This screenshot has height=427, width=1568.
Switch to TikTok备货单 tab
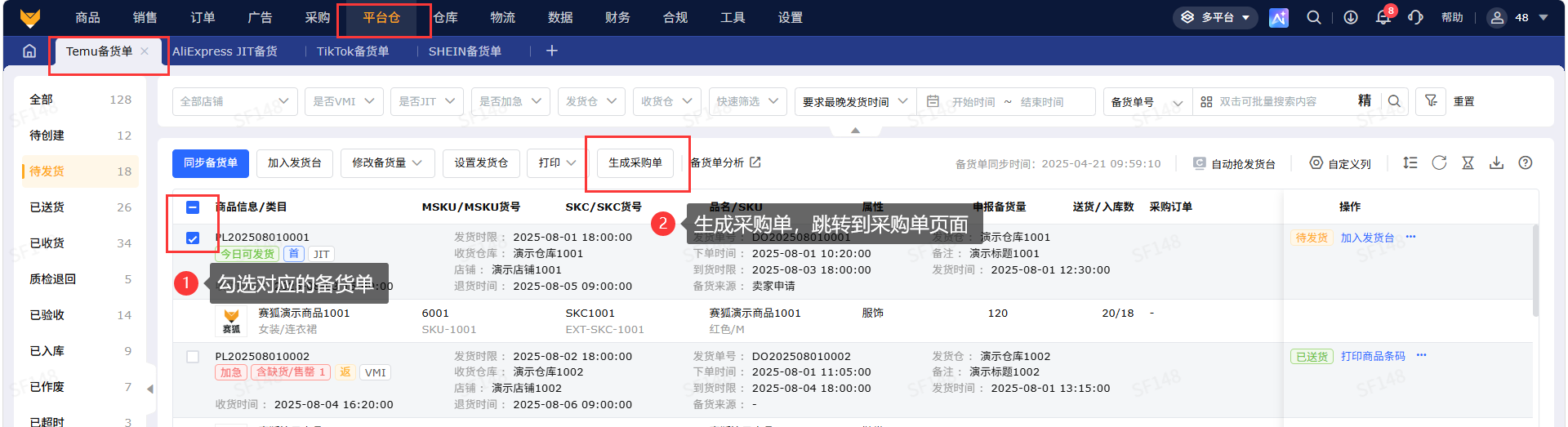(x=353, y=51)
